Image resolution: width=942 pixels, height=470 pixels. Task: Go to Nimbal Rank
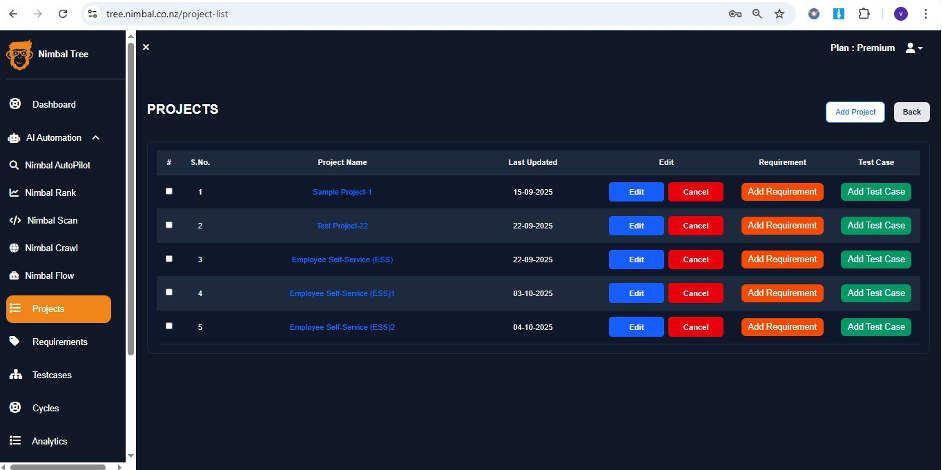point(50,193)
